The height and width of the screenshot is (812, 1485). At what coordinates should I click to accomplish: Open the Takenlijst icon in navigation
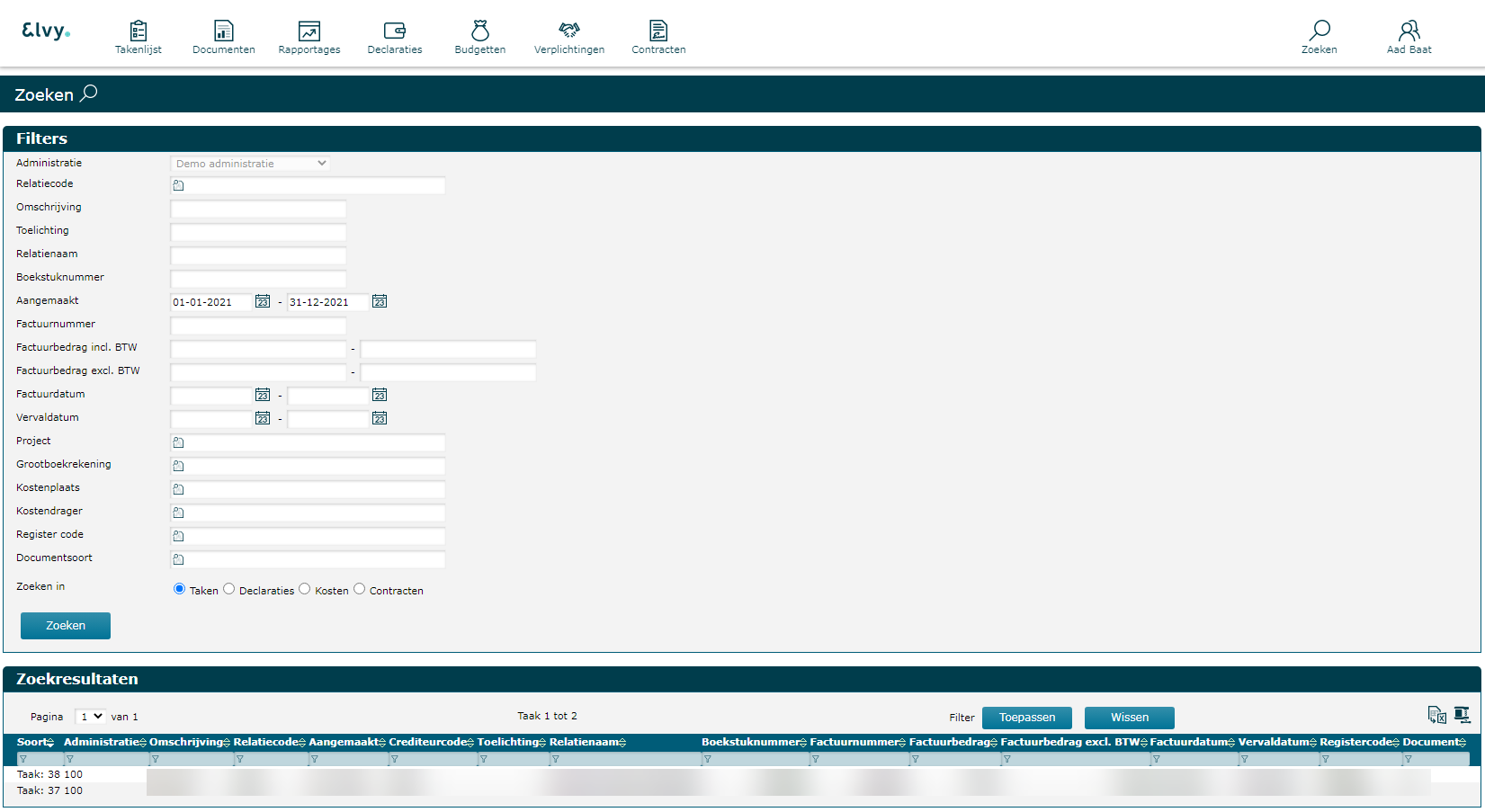click(x=139, y=31)
